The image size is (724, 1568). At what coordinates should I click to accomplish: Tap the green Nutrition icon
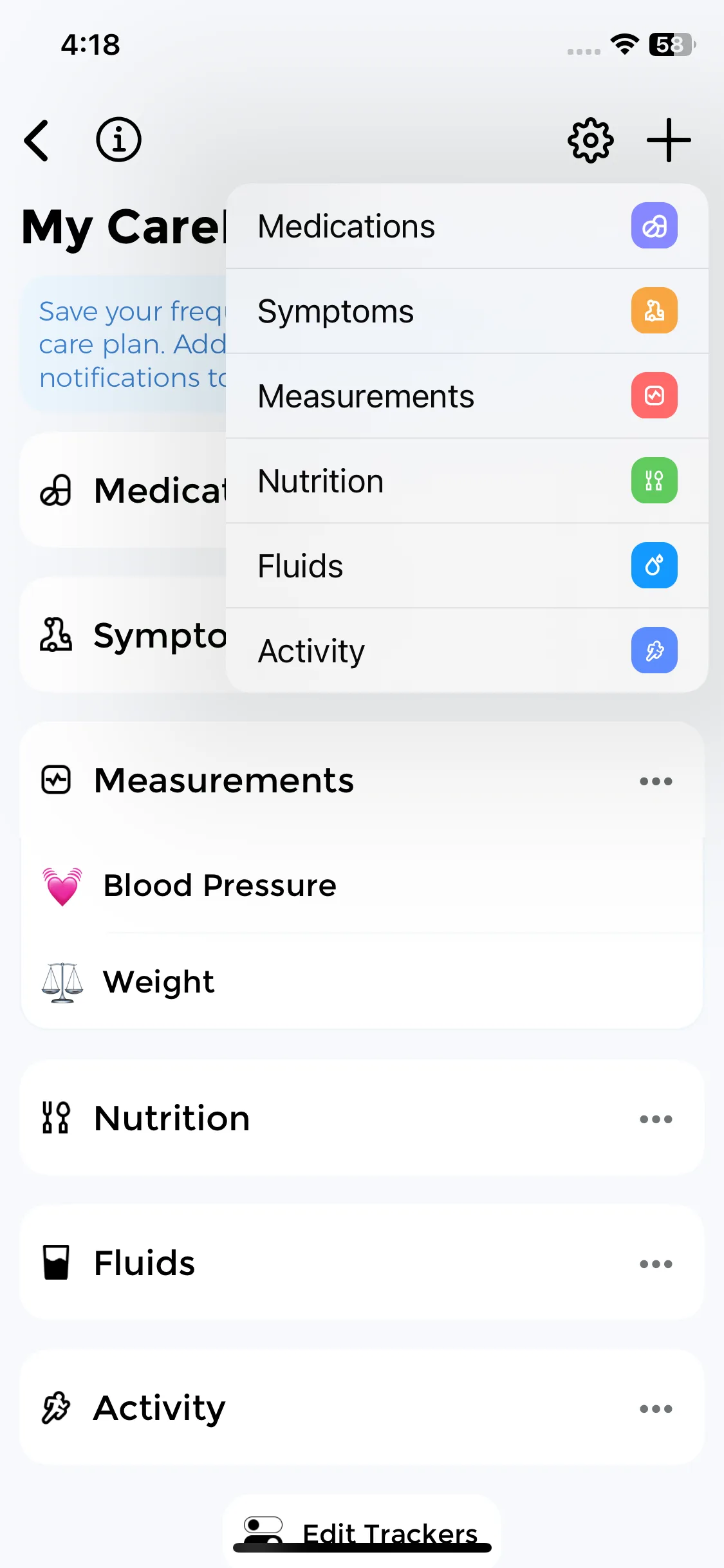point(654,481)
